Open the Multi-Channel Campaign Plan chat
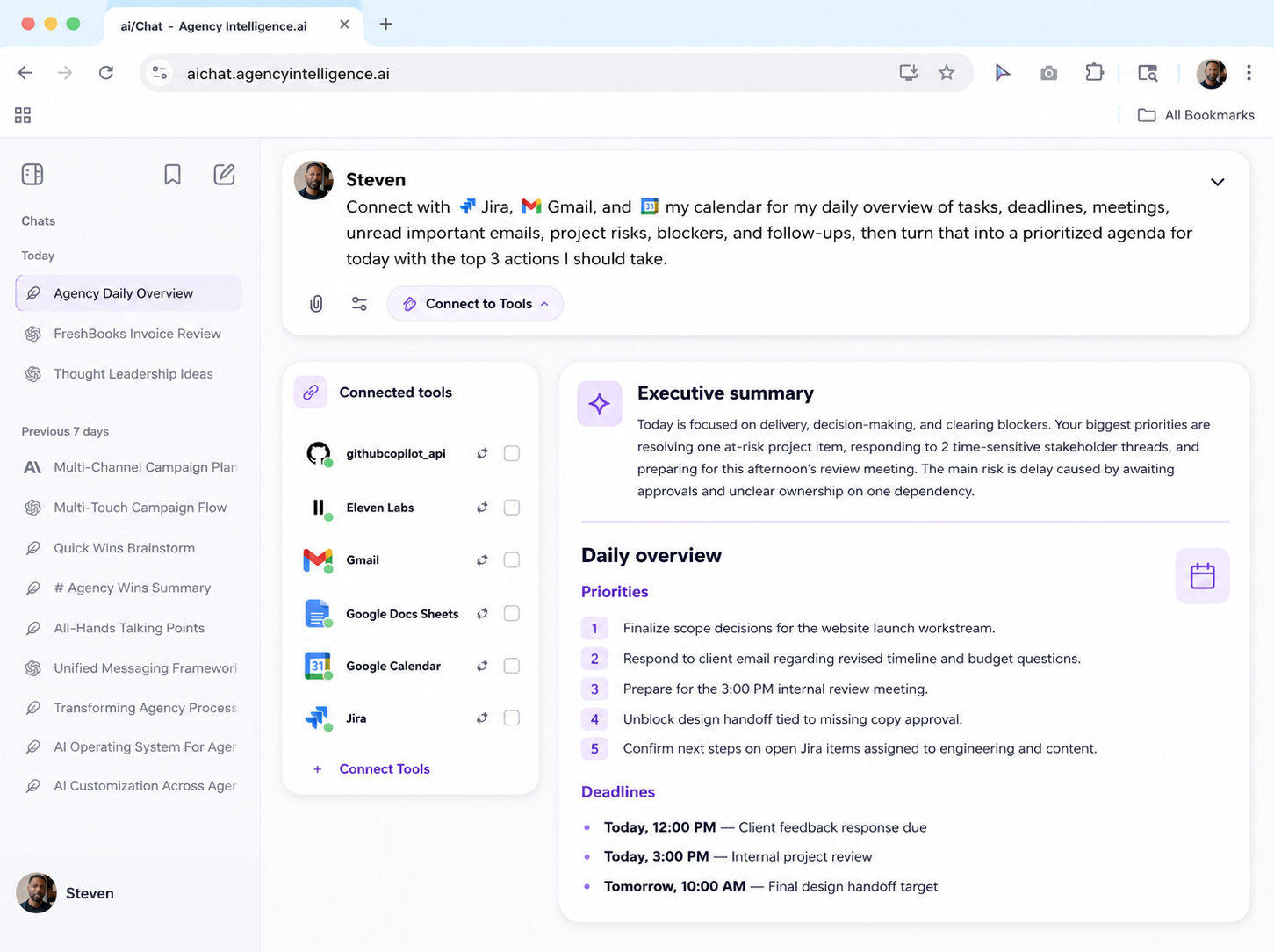Screen dimensions: 1274x952 click(129, 467)
